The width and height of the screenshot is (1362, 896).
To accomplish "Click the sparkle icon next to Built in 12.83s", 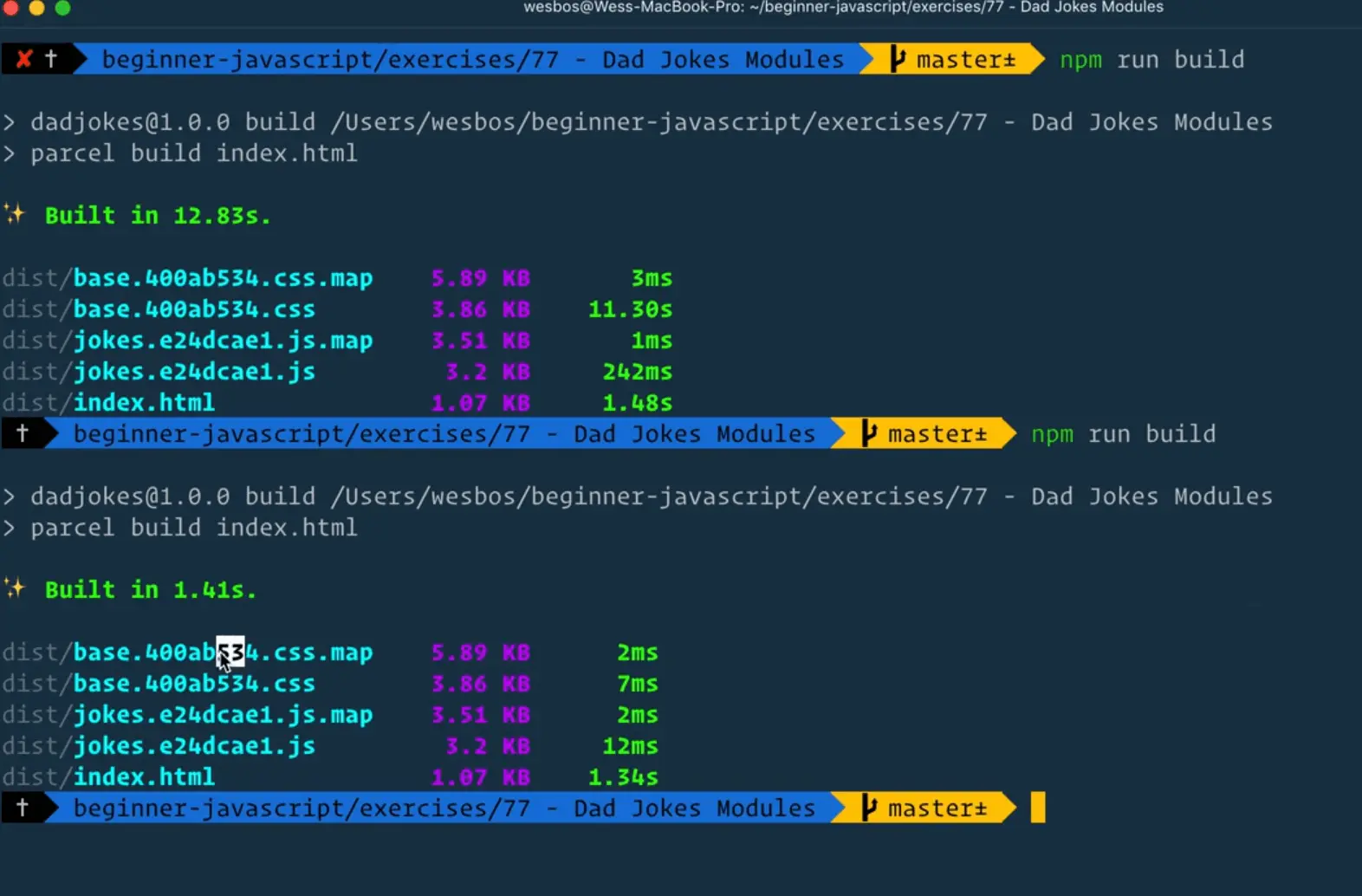I will [x=15, y=214].
